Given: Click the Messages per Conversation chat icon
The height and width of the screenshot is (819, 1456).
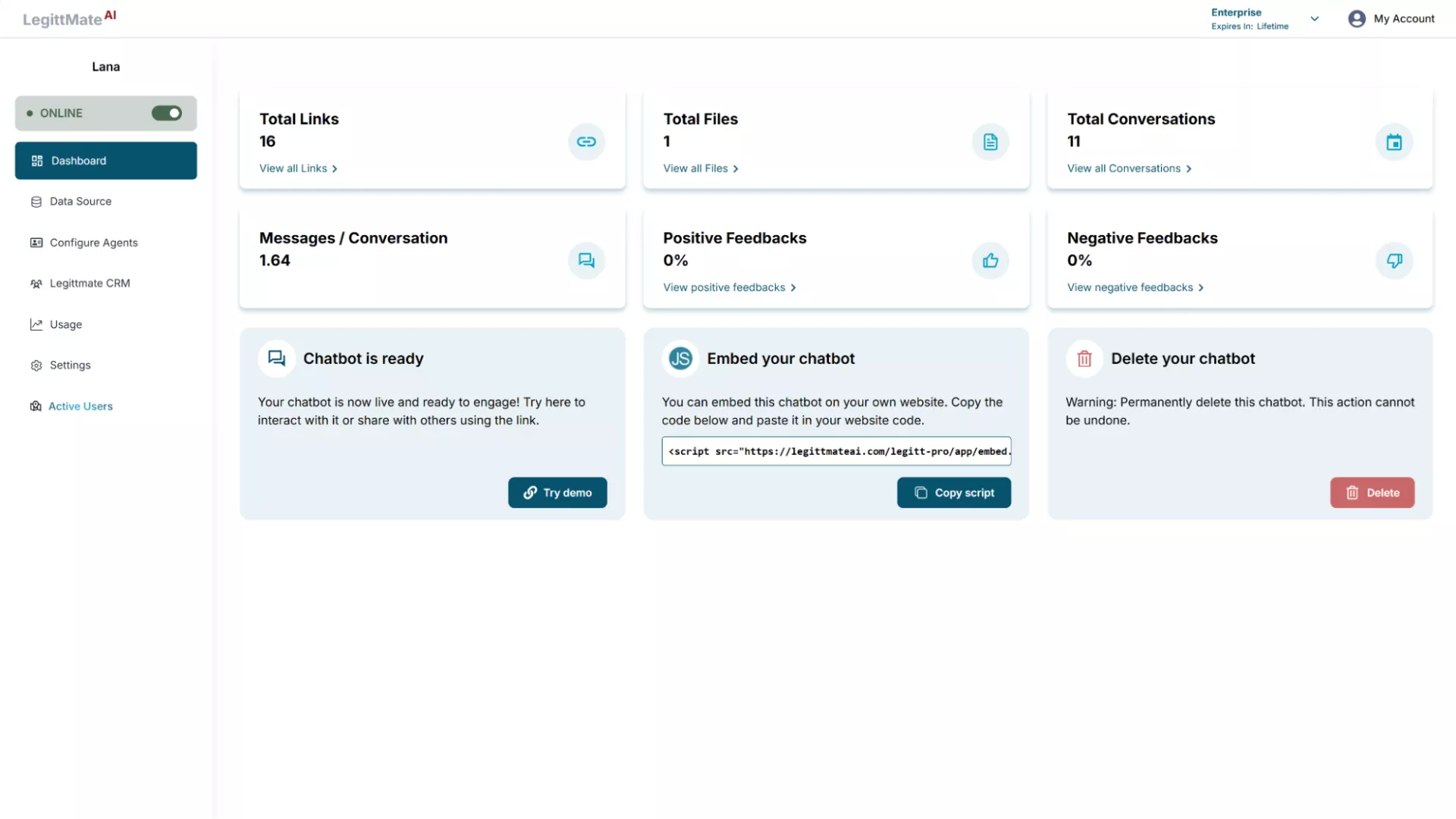Looking at the screenshot, I should pos(586,261).
